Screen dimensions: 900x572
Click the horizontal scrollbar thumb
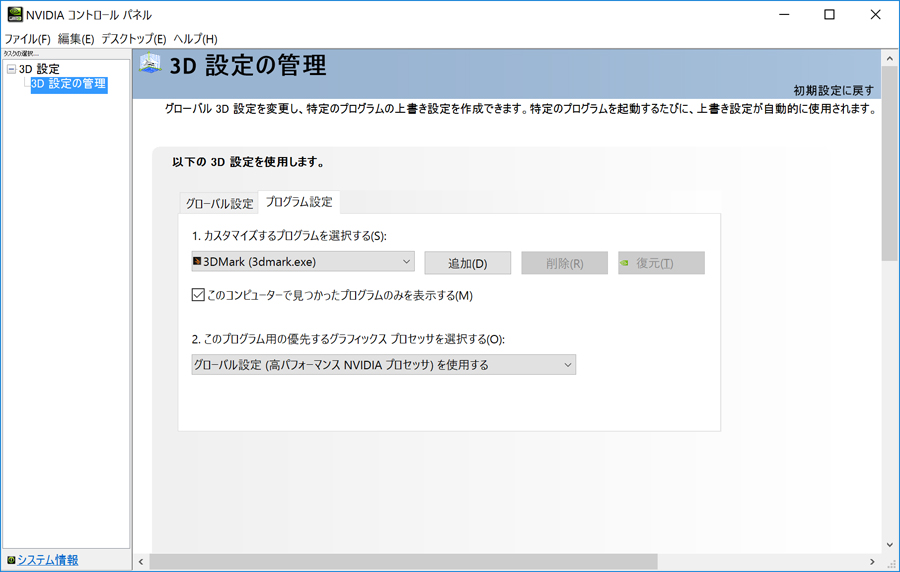(404, 562)
